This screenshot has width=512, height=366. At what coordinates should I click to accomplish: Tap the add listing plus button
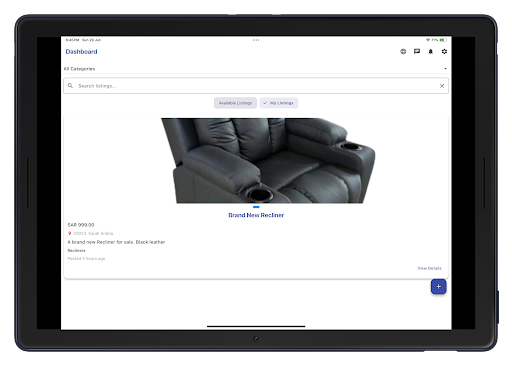tap(438, 287)
